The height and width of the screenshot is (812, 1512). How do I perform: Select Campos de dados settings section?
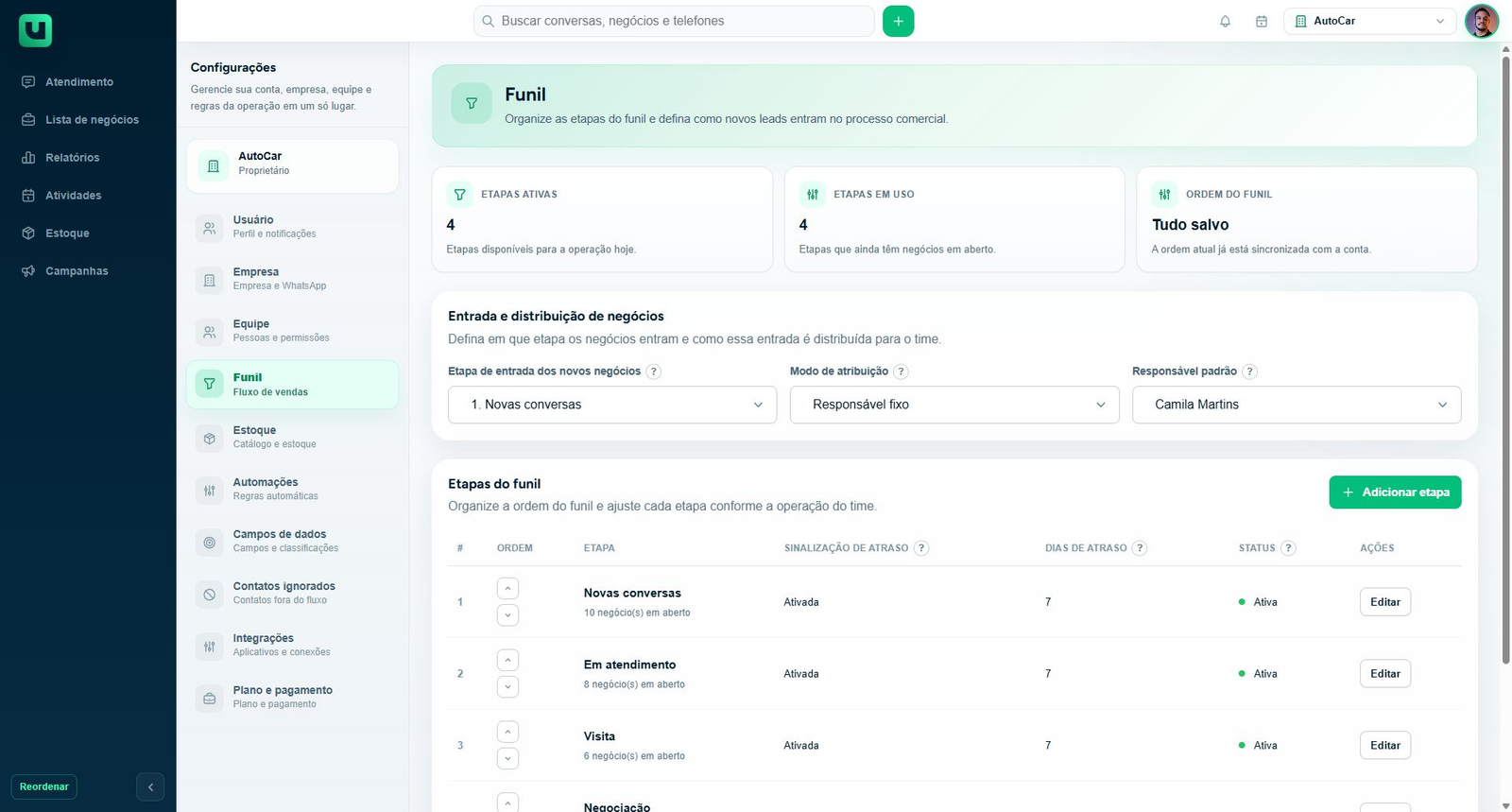click(x=292, y=541)
